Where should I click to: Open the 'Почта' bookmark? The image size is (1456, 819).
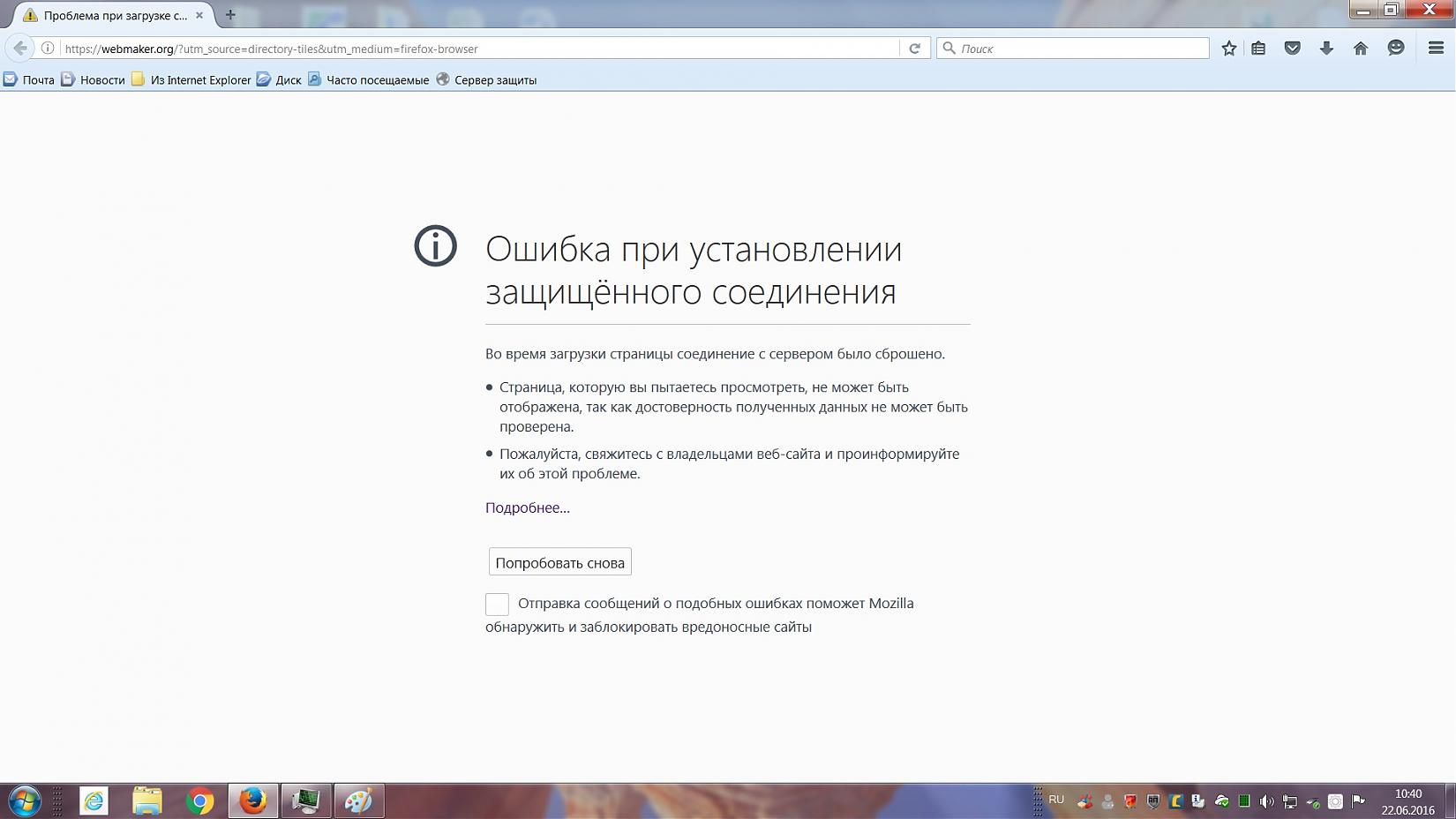click(29, 79)
